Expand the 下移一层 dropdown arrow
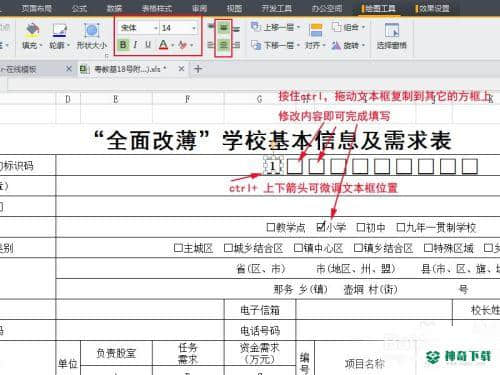The width and height of the screenshot is (500, 375). coord(298,45)
